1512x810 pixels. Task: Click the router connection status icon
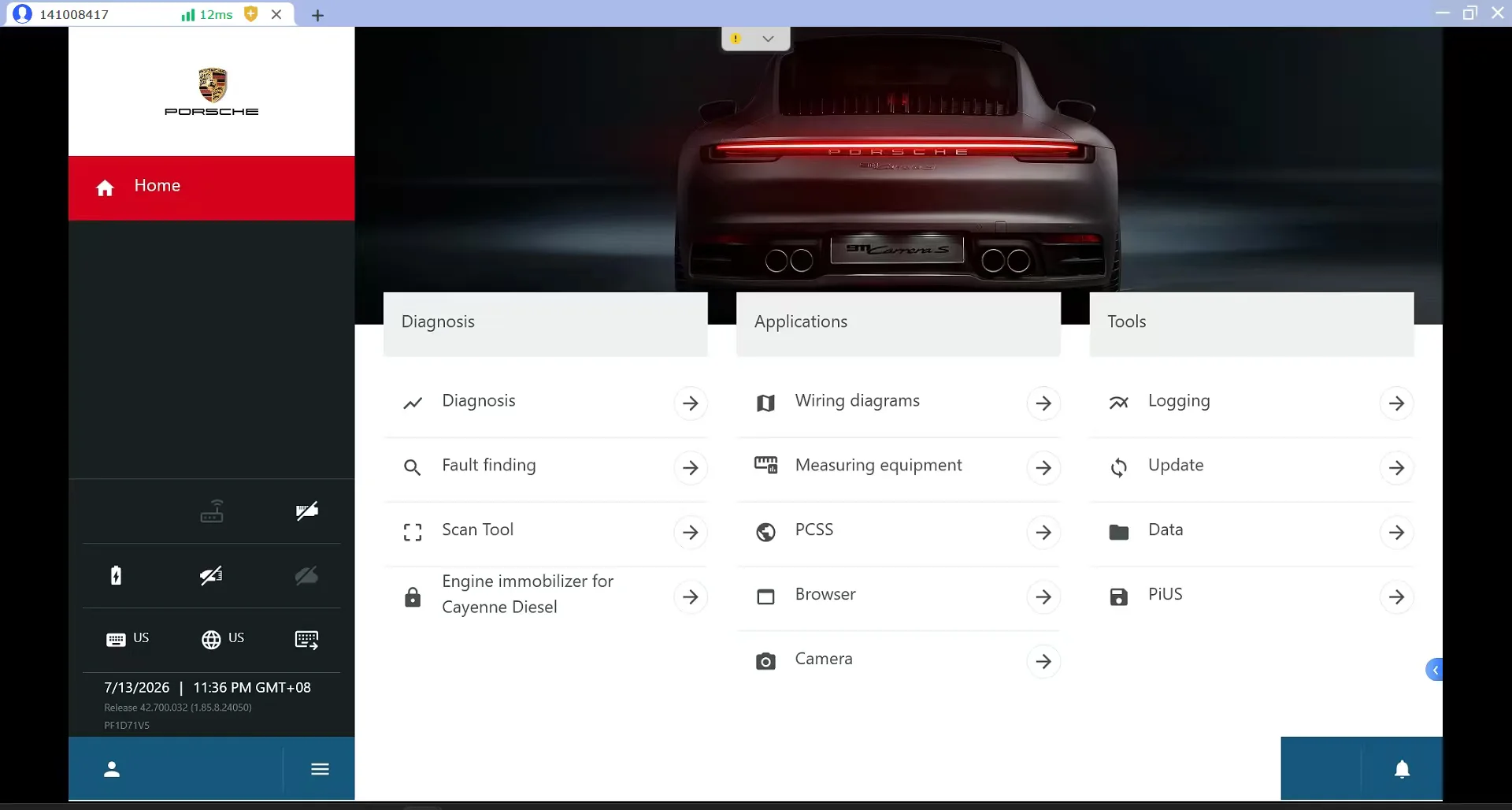[212, 511]
